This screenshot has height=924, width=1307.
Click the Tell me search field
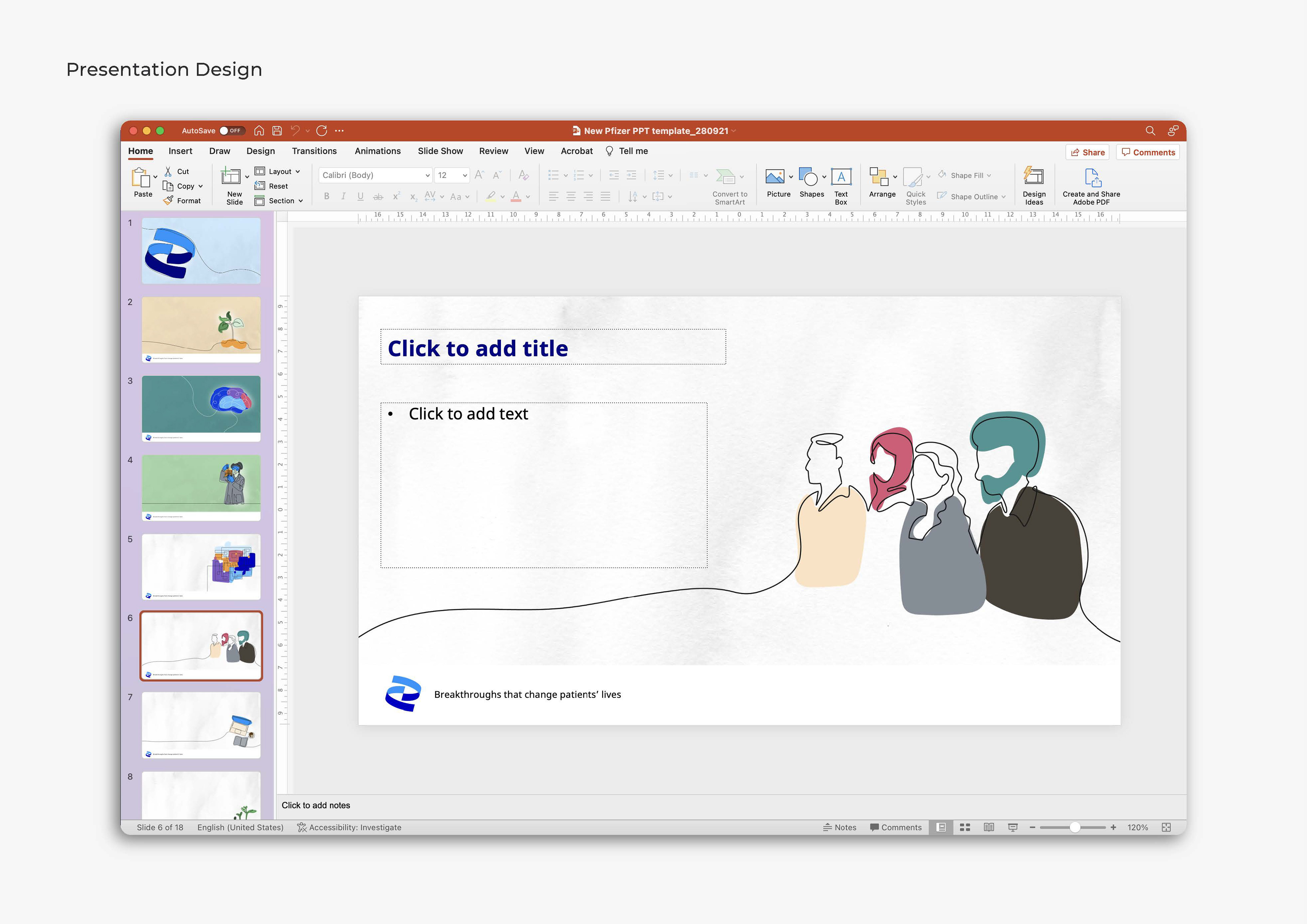(627, 151)
